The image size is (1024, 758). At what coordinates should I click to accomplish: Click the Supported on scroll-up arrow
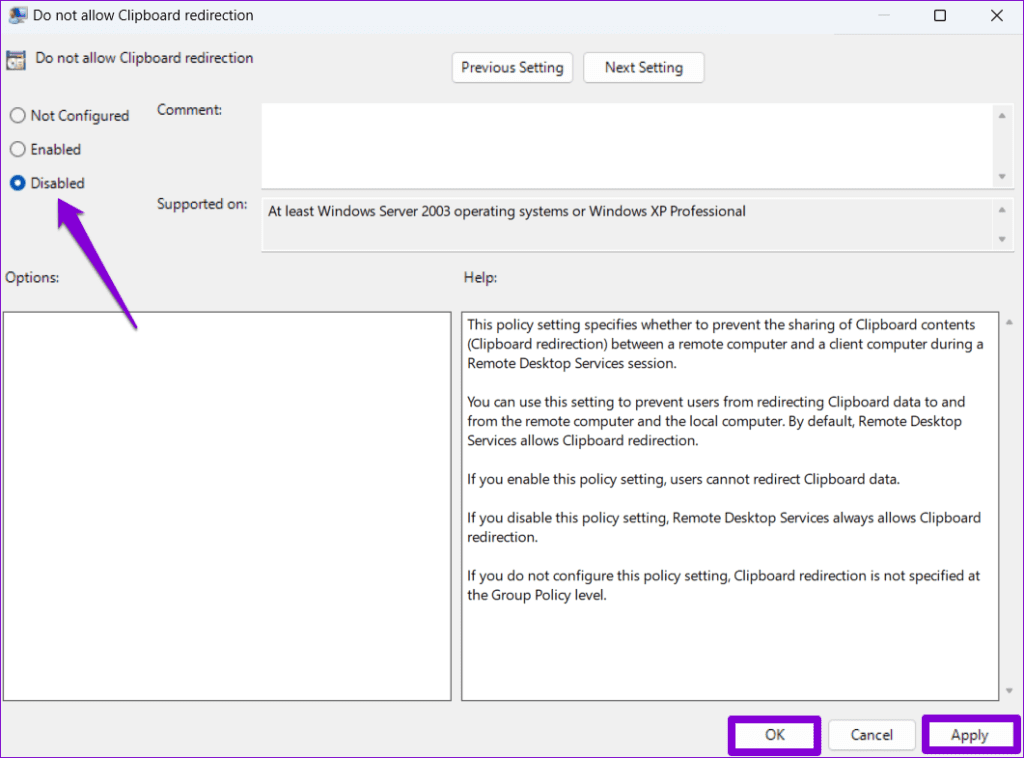(x=1003, y=208)
